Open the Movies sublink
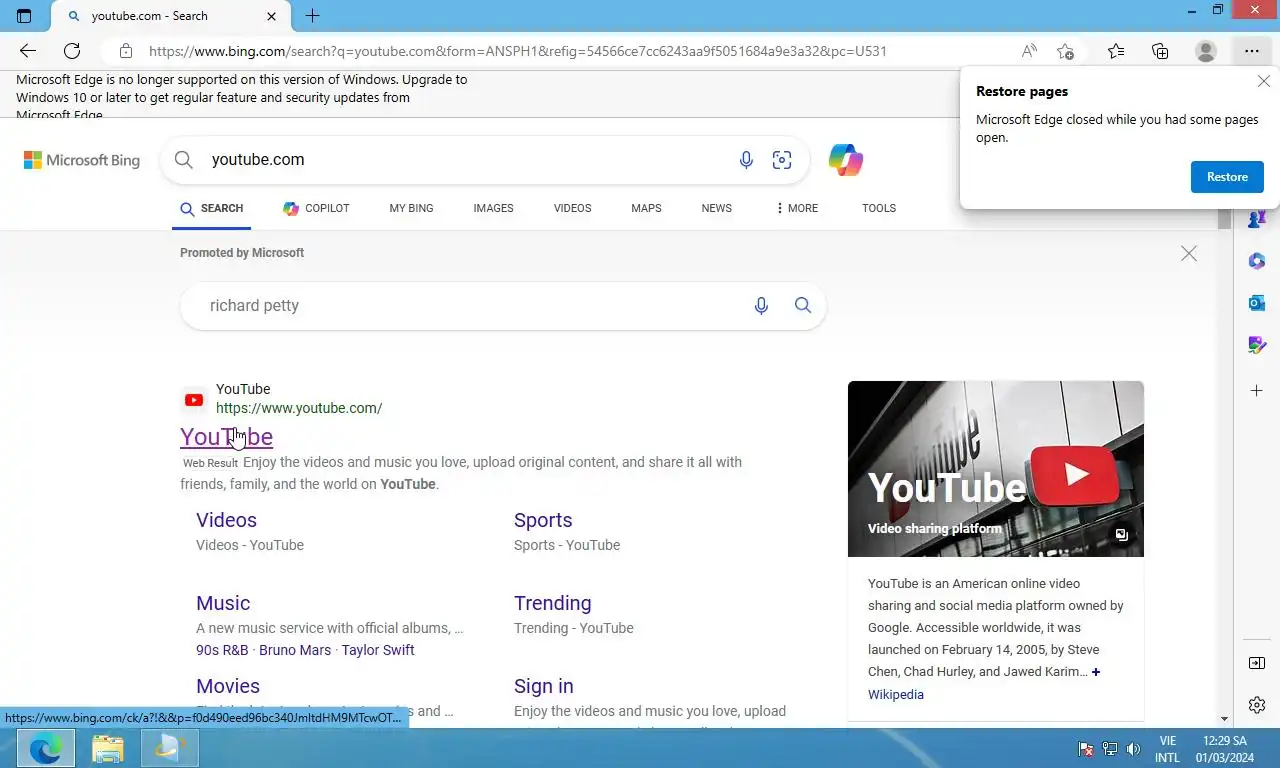 228,686
